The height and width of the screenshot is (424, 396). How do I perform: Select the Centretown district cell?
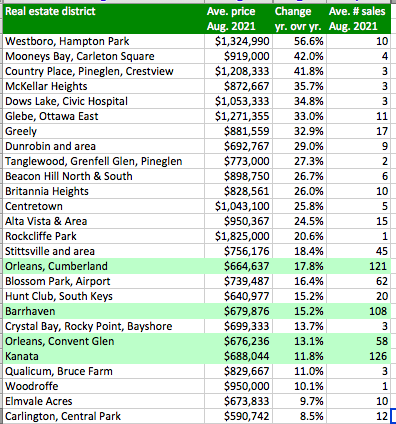coord(104,206)
